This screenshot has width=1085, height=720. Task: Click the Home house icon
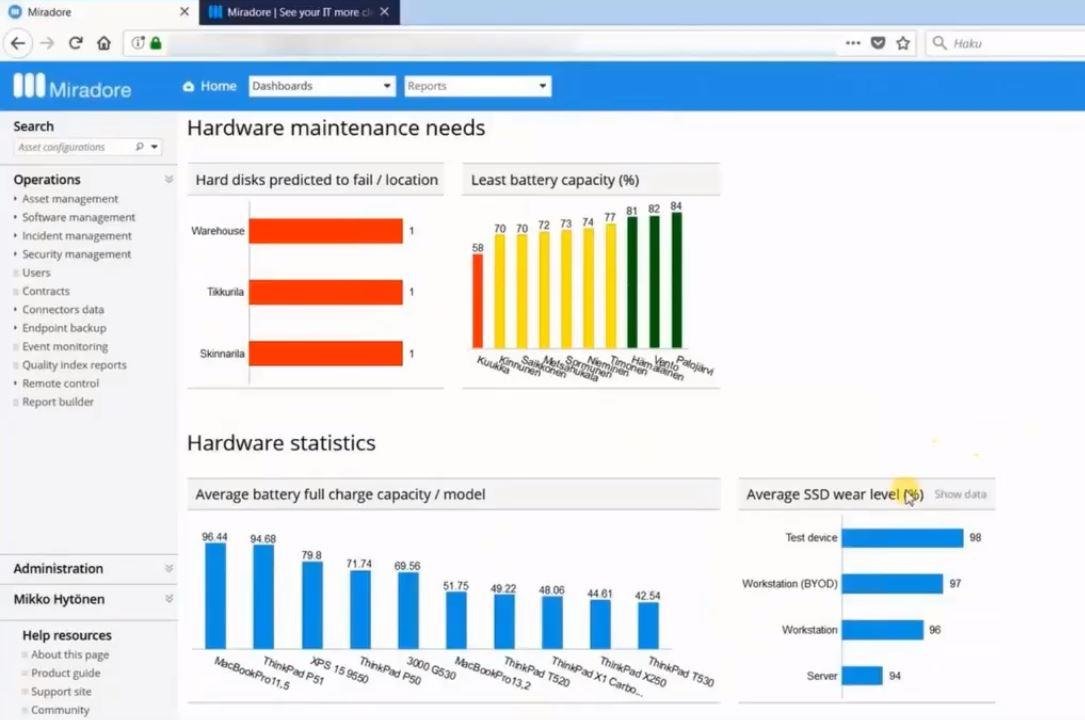coord(188,86)
